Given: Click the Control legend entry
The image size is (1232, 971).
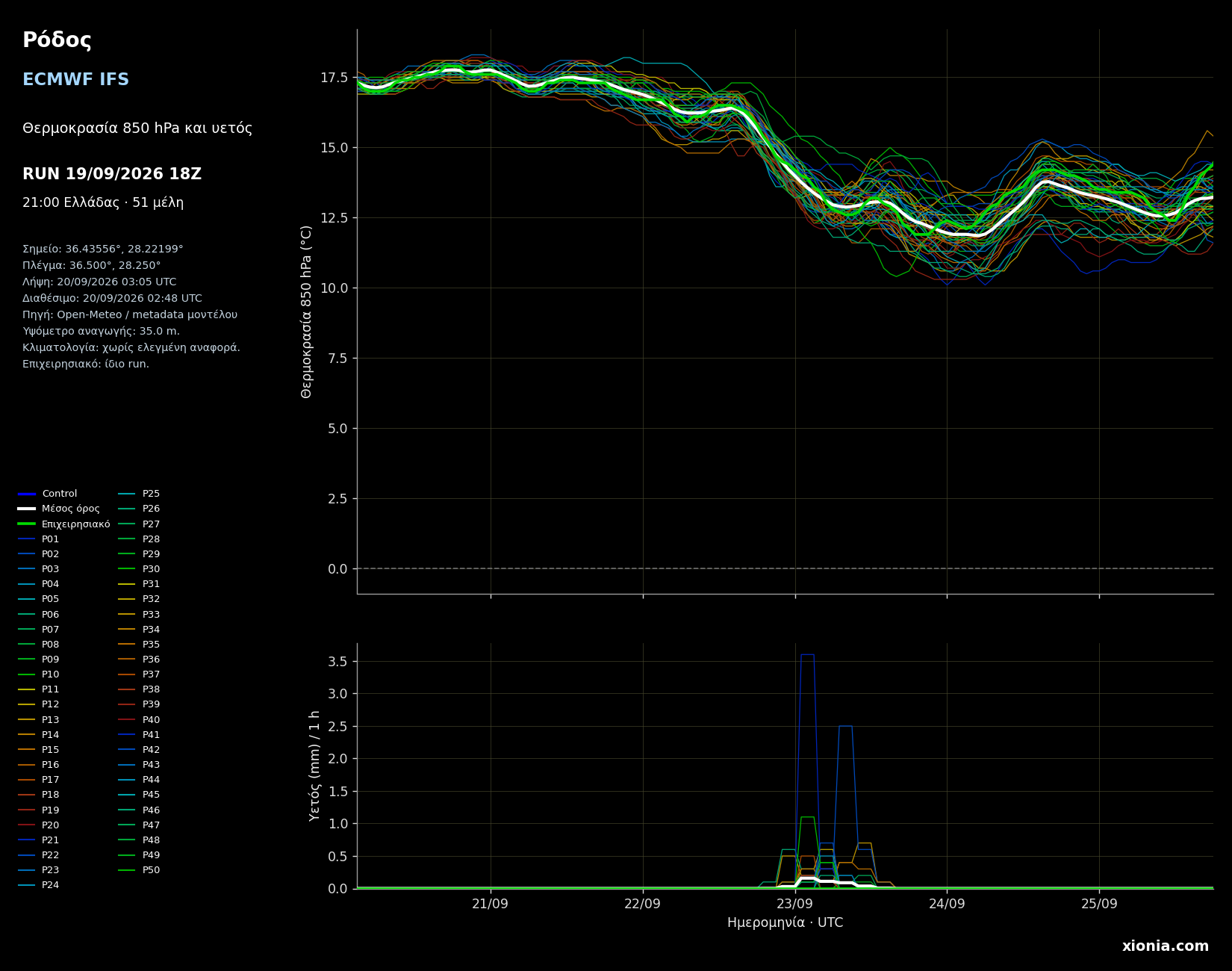Looking at the screenshot, I should click(48, 494).
